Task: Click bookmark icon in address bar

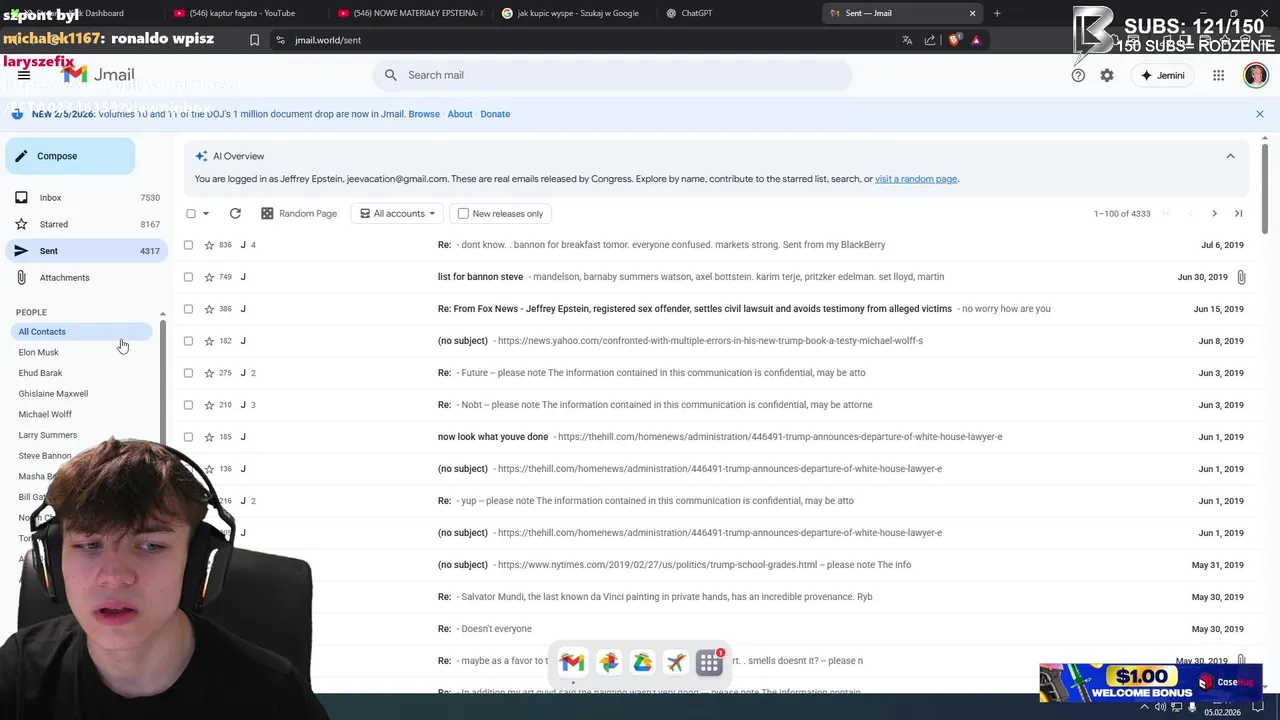Action: click(254, 40)
